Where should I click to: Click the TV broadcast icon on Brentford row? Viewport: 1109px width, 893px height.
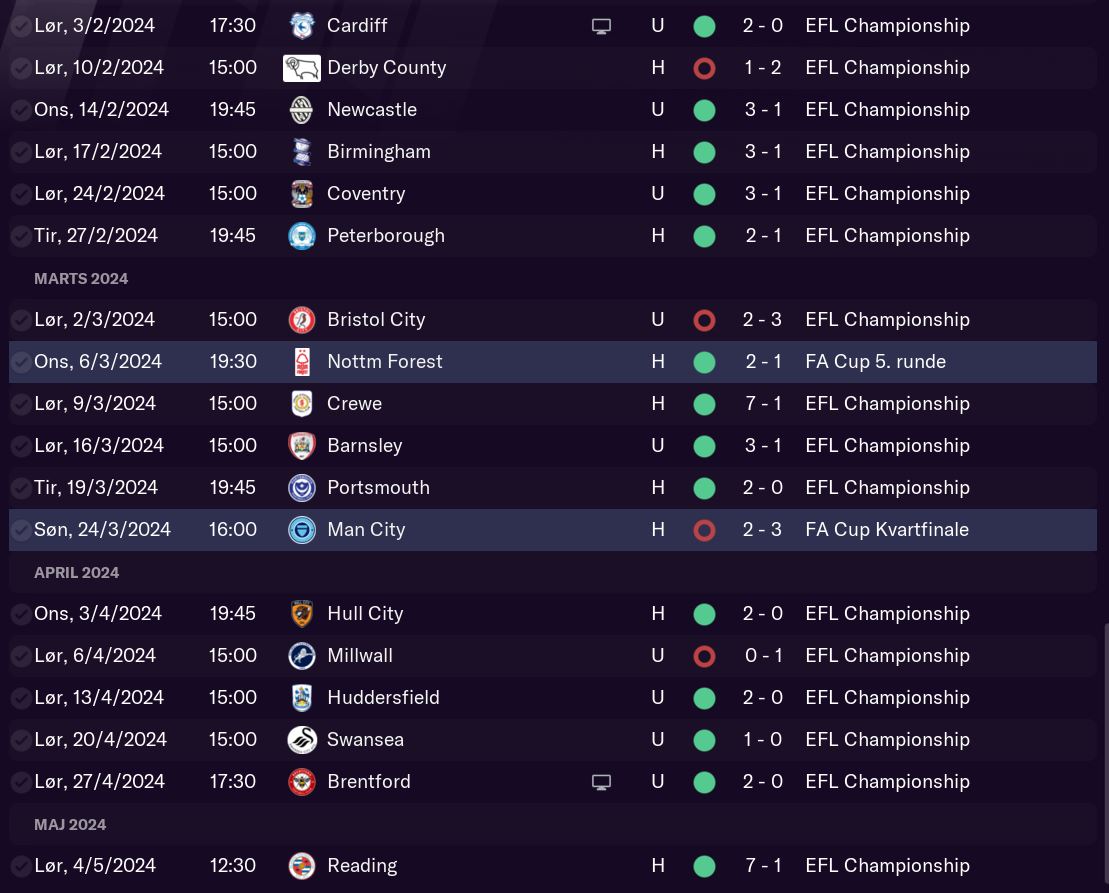coord(601,783)
